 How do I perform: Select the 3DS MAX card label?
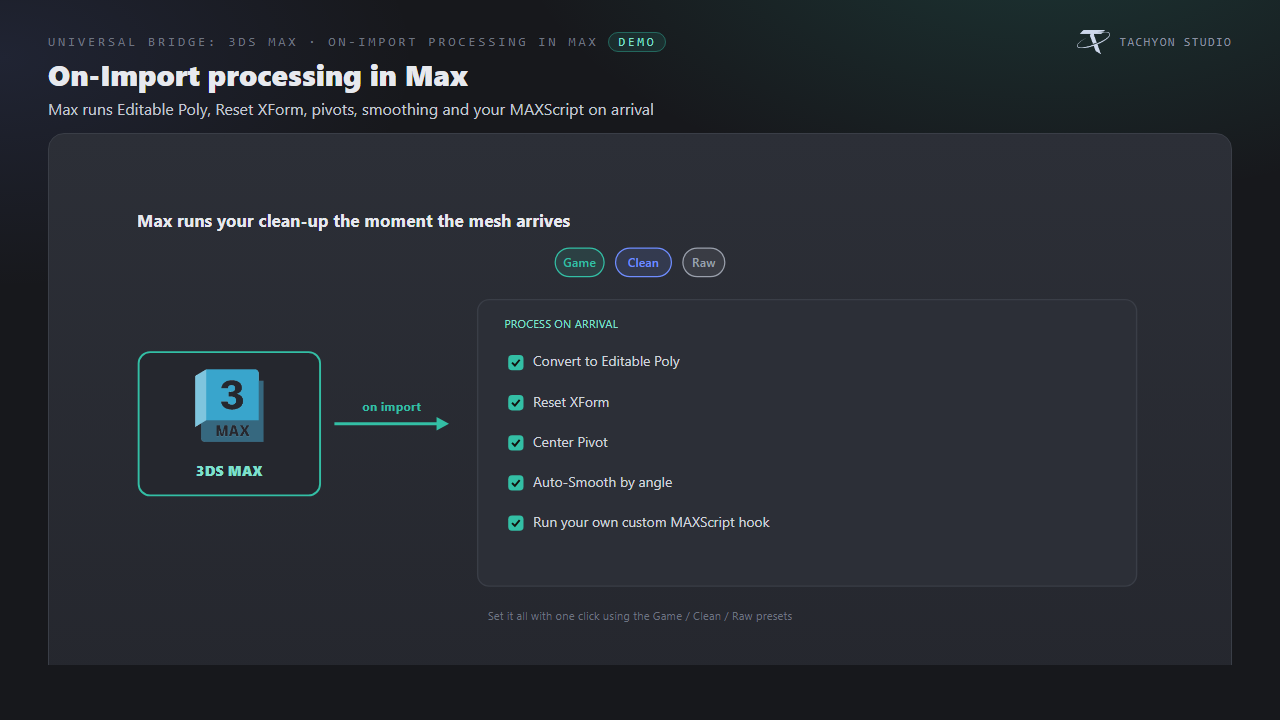click(x=229, y=471)
